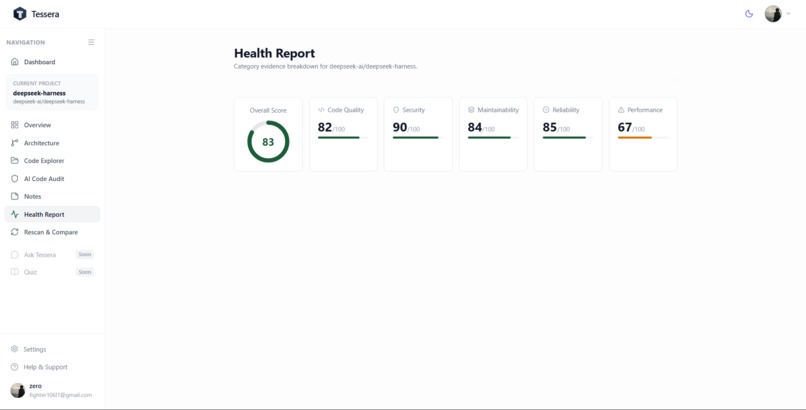This screenshot has width=806, height=410.
Task: Click the Soon badge next to Ask Tessera
Action: click(x=85, y=254)
